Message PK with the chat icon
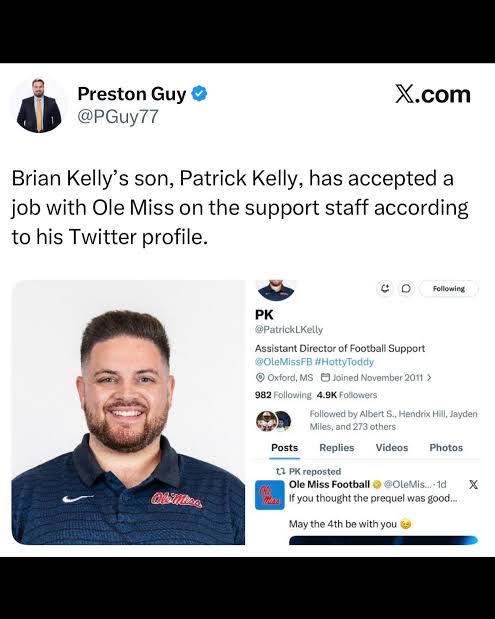This screenshot has height=619, width=495. click(406, 289)
